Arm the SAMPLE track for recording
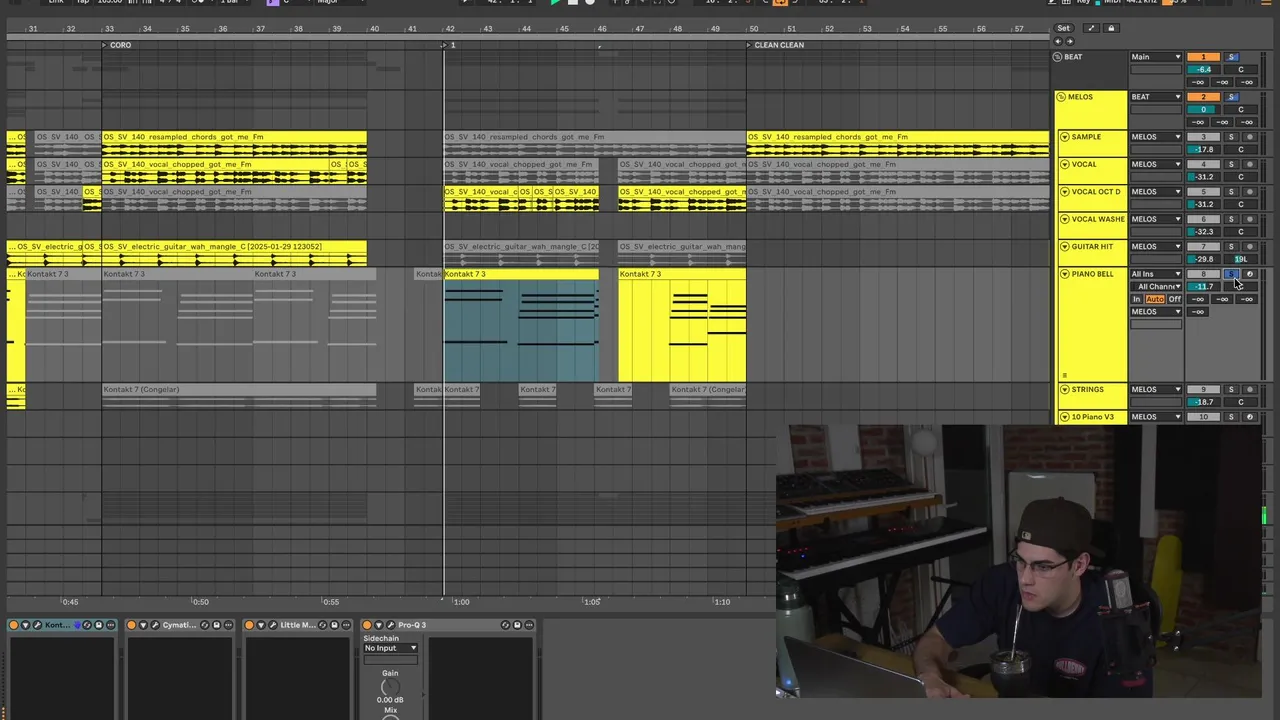The width and height of the screenshot is (1280, 720). point(1249,137)
